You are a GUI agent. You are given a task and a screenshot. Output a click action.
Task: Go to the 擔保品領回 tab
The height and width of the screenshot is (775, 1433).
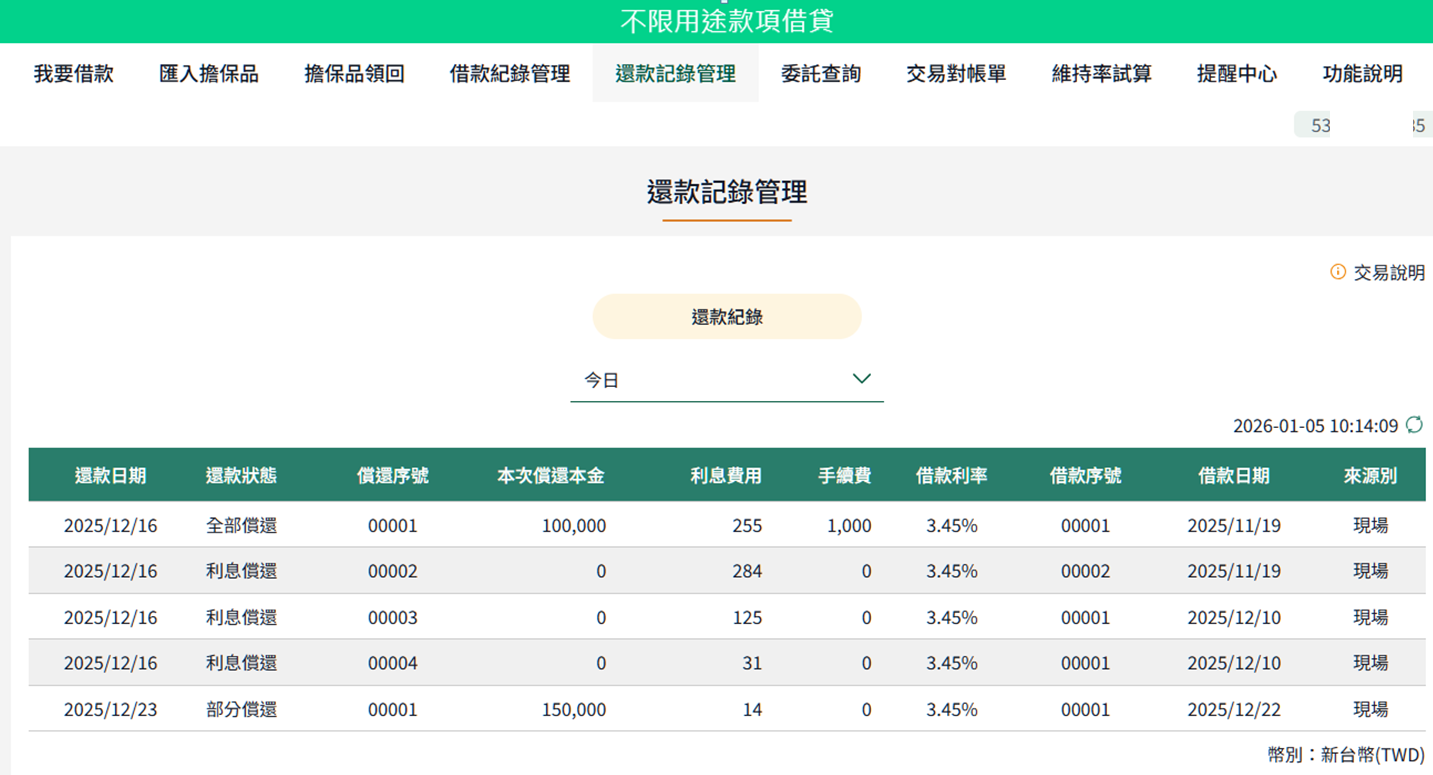pyautogui.click(x=354, y=73)
